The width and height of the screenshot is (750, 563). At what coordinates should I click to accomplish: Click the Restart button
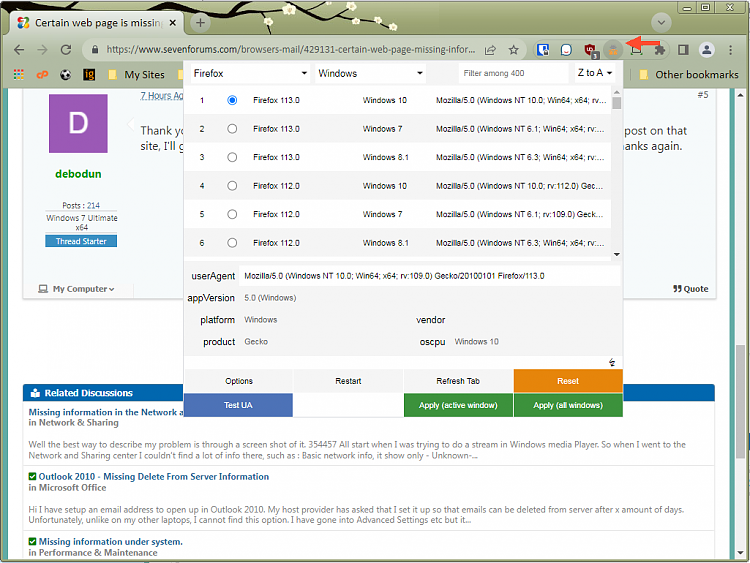click(x=348, y=381)
